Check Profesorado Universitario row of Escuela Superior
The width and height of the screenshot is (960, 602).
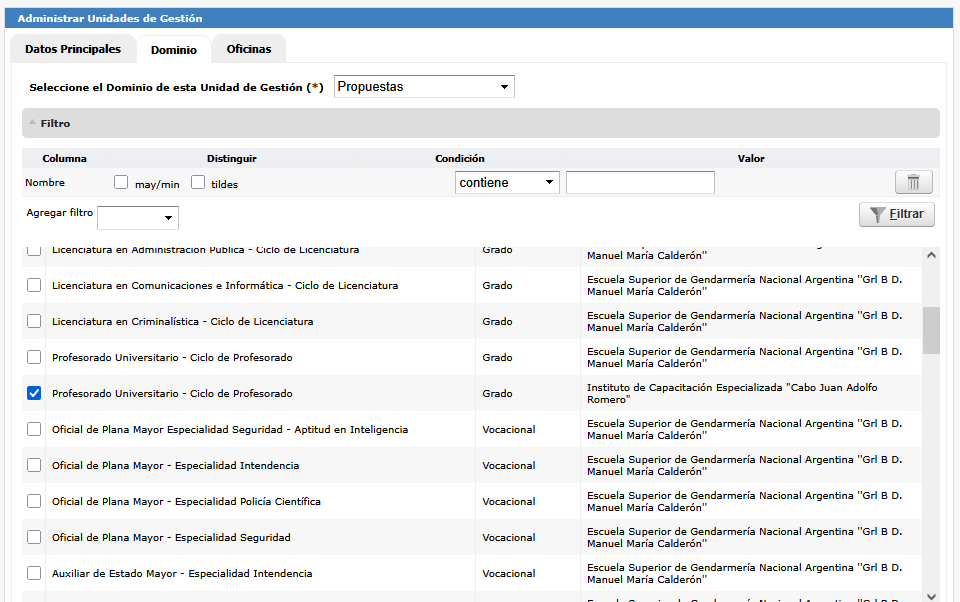point(34,358)
